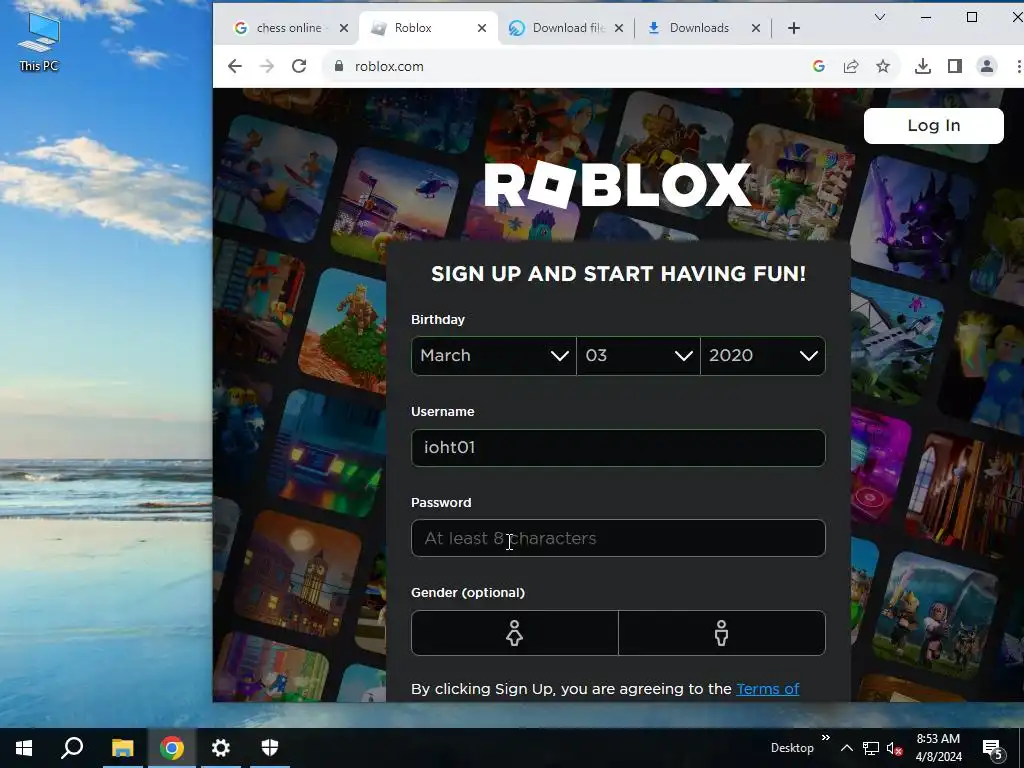This screenshot has width=1024, height=768.
Task: Open Windows Security shield in taskbar
Action: 270,748
